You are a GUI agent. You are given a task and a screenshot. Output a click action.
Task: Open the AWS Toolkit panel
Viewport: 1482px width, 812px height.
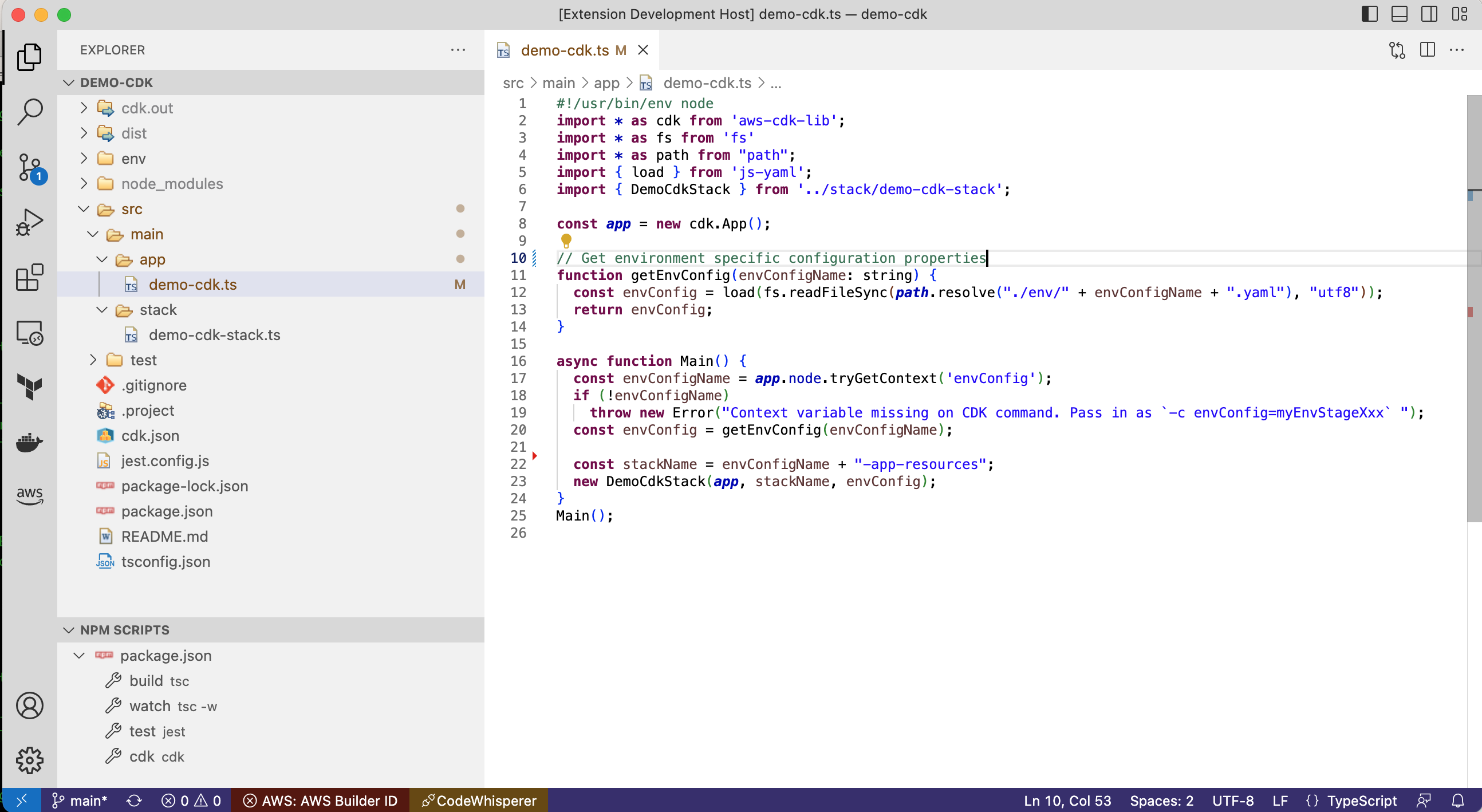(x=30, y=495)
